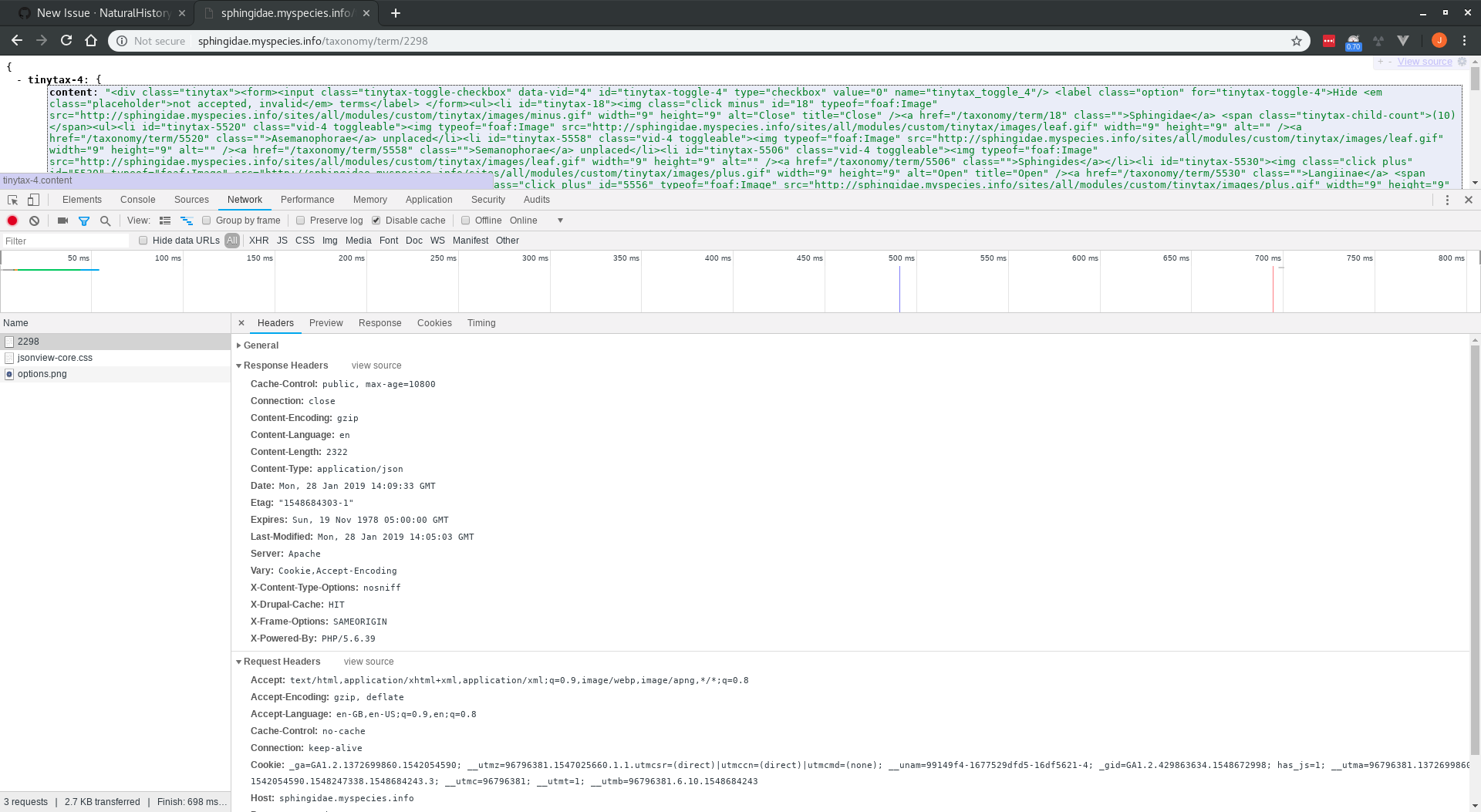Activate the inspect element picker
The height and width of the screenshot is (812, 1481).
12,200
